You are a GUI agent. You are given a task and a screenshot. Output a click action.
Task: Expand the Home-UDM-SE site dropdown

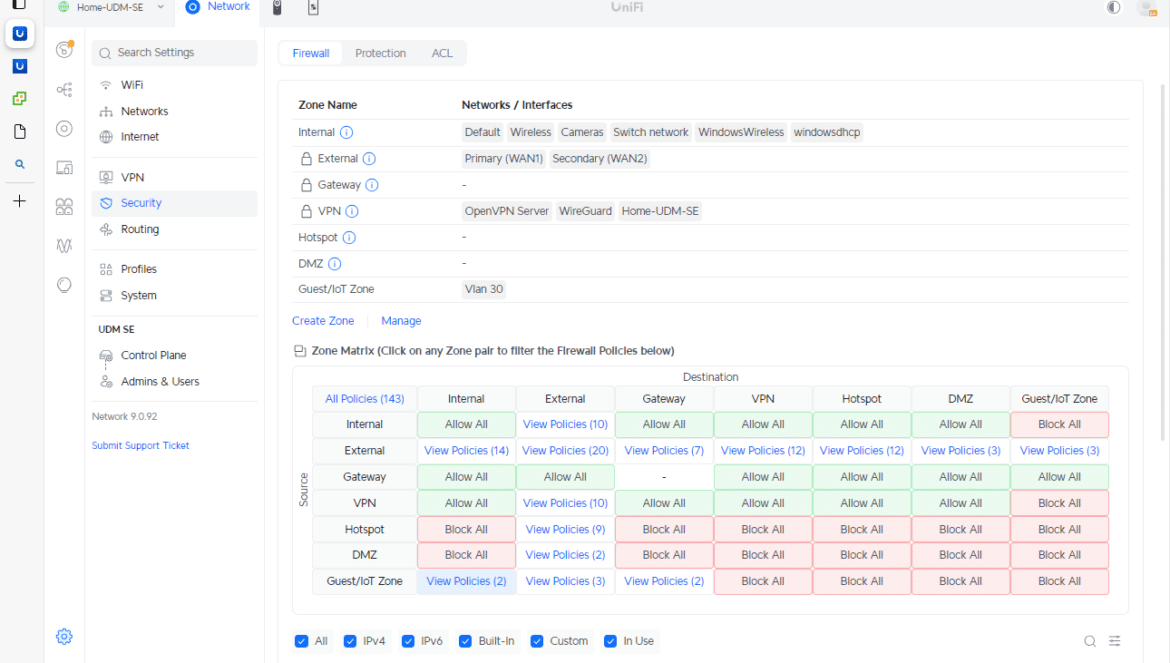click(x=111, y=7)
